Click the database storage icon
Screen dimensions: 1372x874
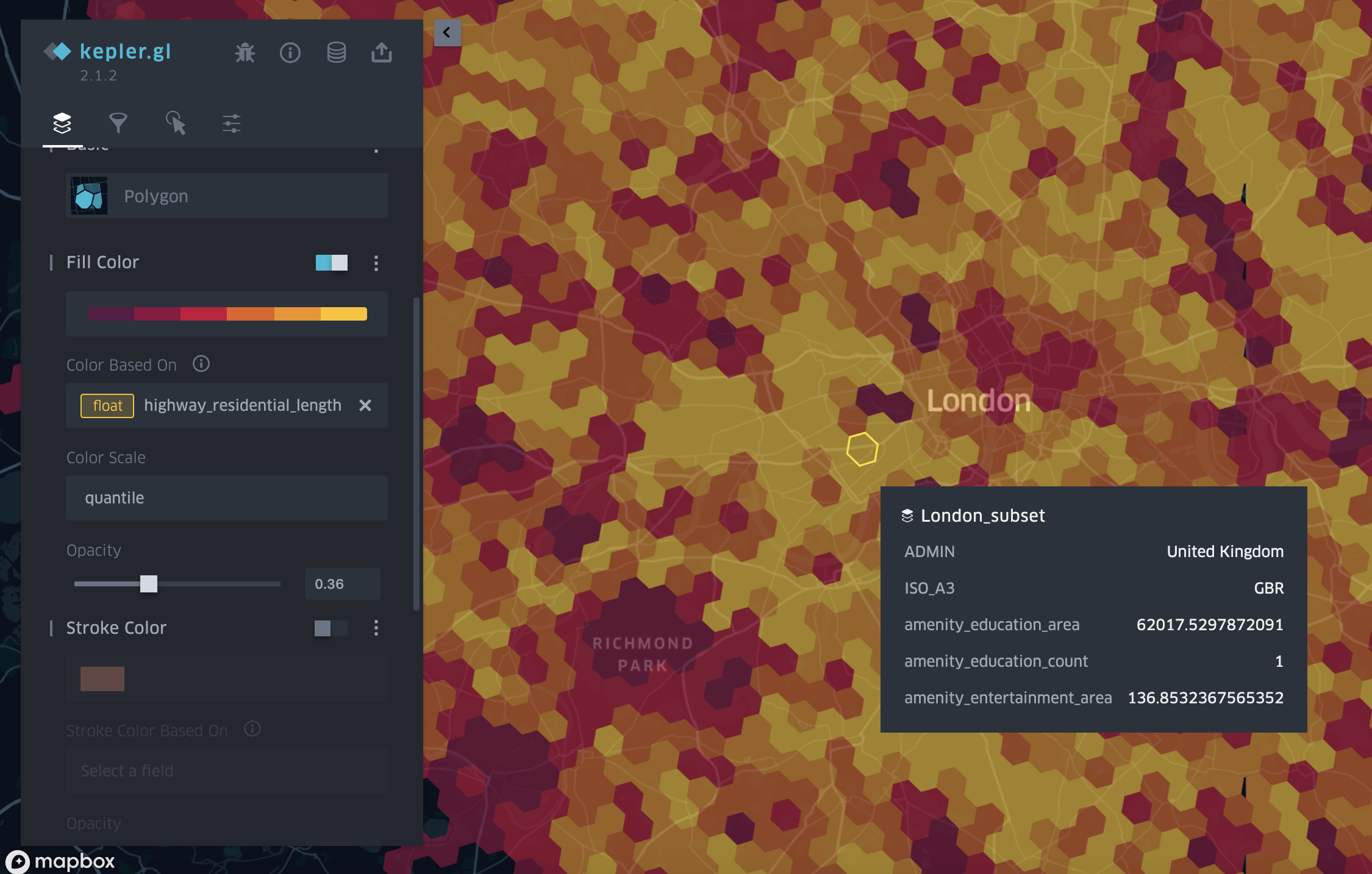[336, 53]
